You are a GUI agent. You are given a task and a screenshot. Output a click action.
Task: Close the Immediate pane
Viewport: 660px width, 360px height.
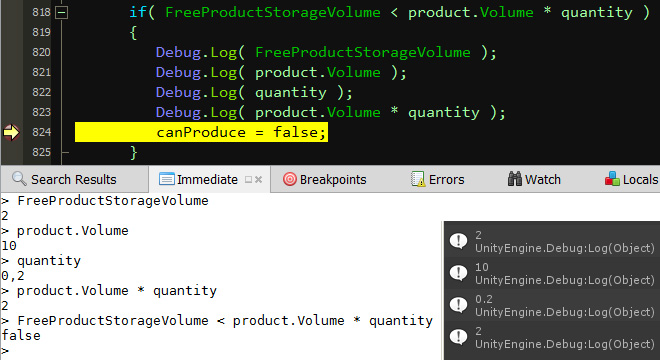[258, 180]
